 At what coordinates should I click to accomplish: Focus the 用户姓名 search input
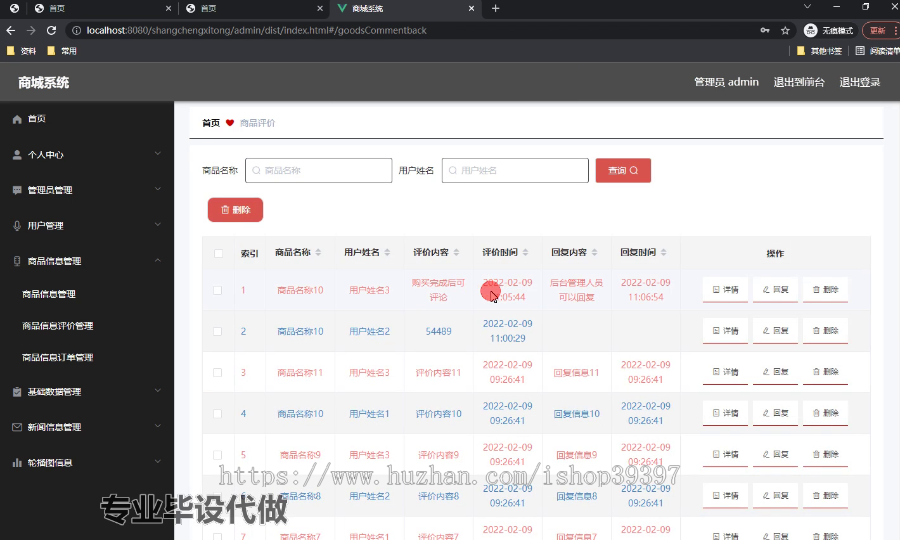pyautogui.click(x=515, y=170)
